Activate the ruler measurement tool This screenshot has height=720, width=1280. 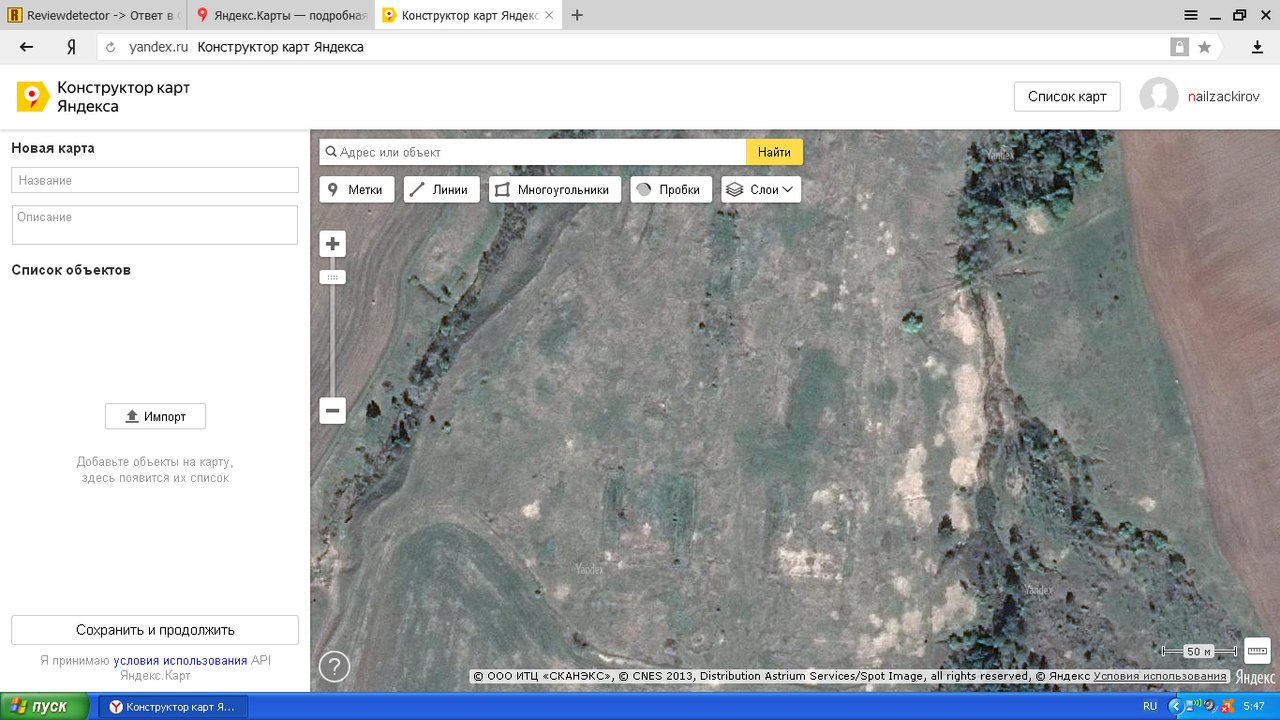tap(1257, 651)
